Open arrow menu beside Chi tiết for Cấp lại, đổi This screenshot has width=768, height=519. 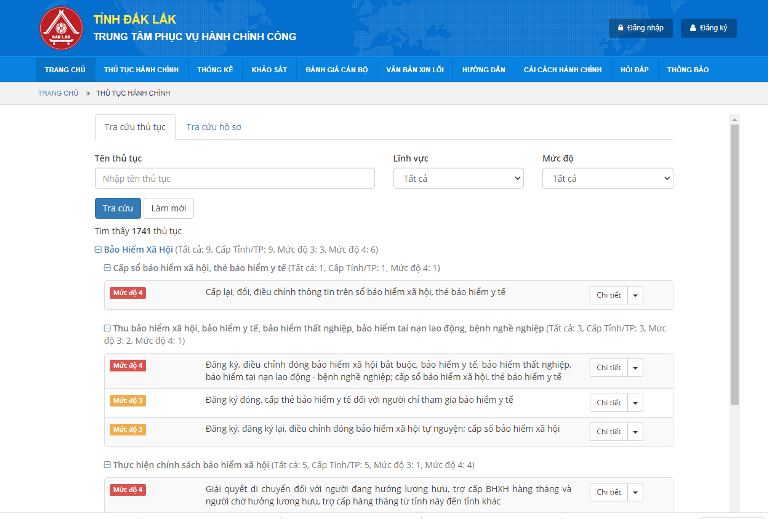click(x=635, y=295)
